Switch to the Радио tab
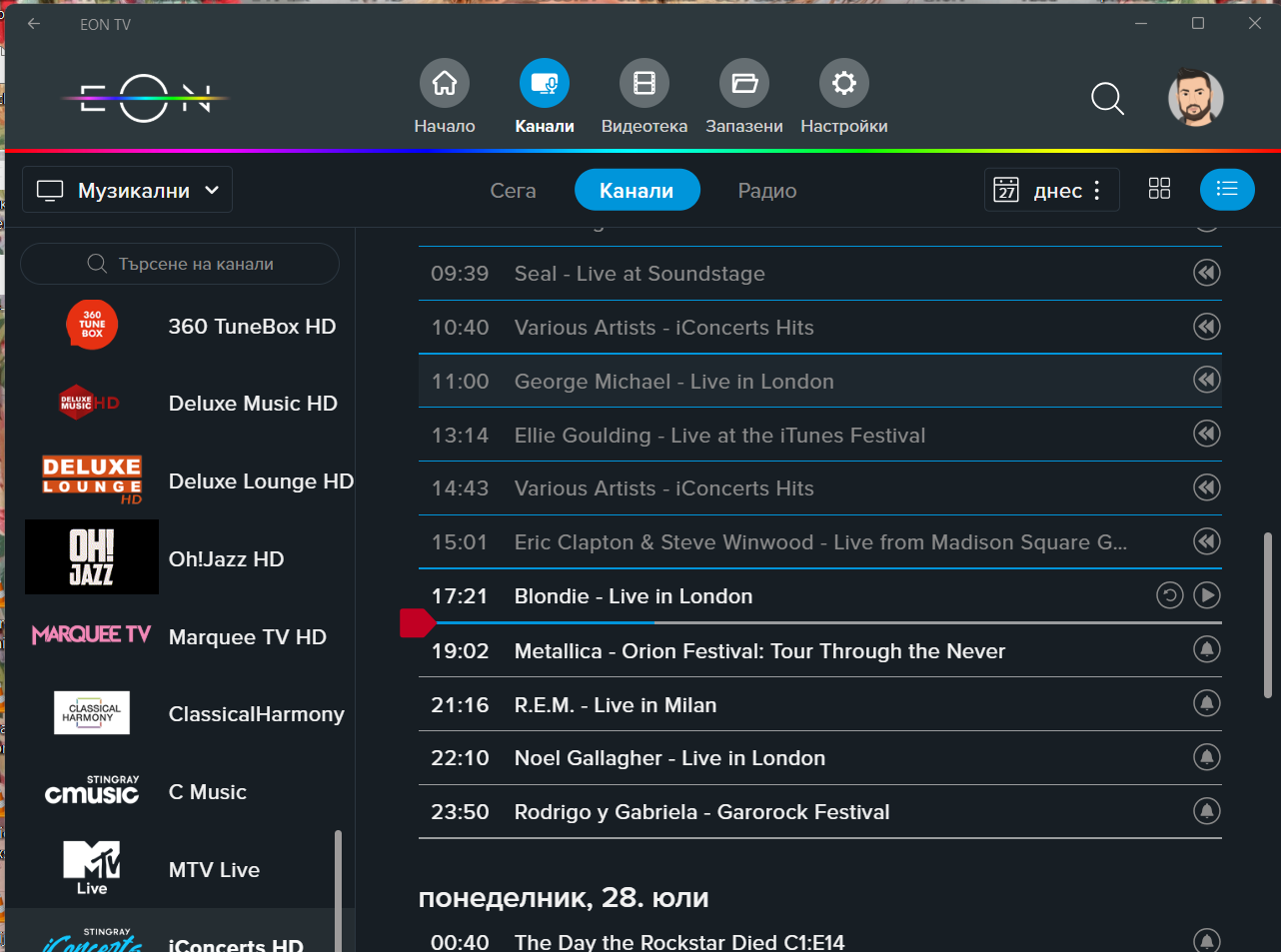Screen dimensions: 1281x952 pos(767,191)
